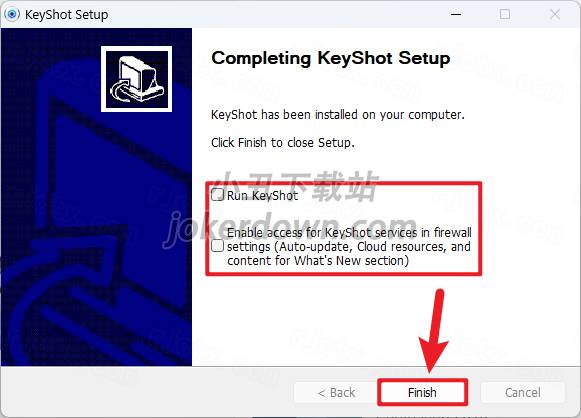Close the KeyShot Setup window
Screen dimensions: 581x418
[555, 14]
